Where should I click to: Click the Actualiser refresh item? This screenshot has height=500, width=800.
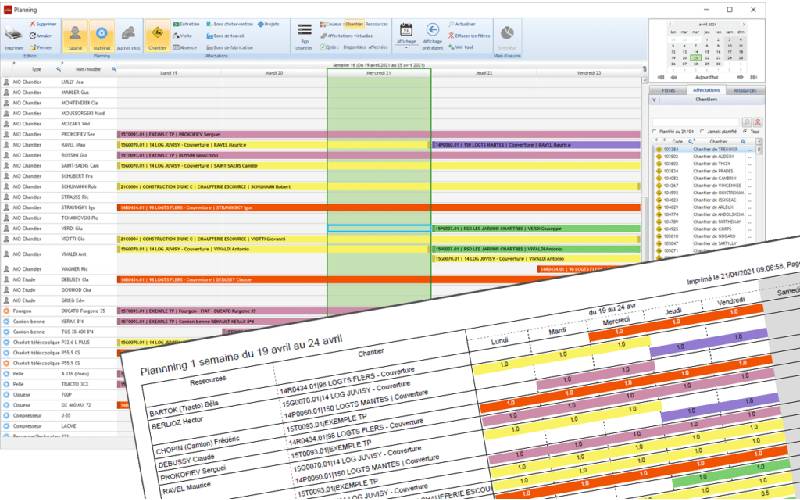[x=462, y=24]
